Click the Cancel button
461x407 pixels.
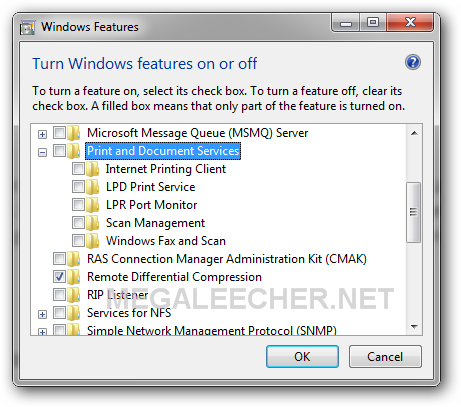coord(385,357)
